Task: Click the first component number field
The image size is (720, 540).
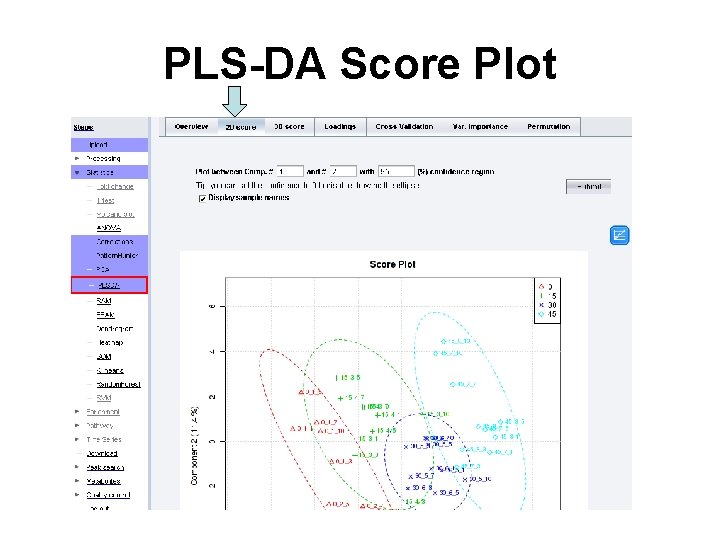Action: (290, 171)
